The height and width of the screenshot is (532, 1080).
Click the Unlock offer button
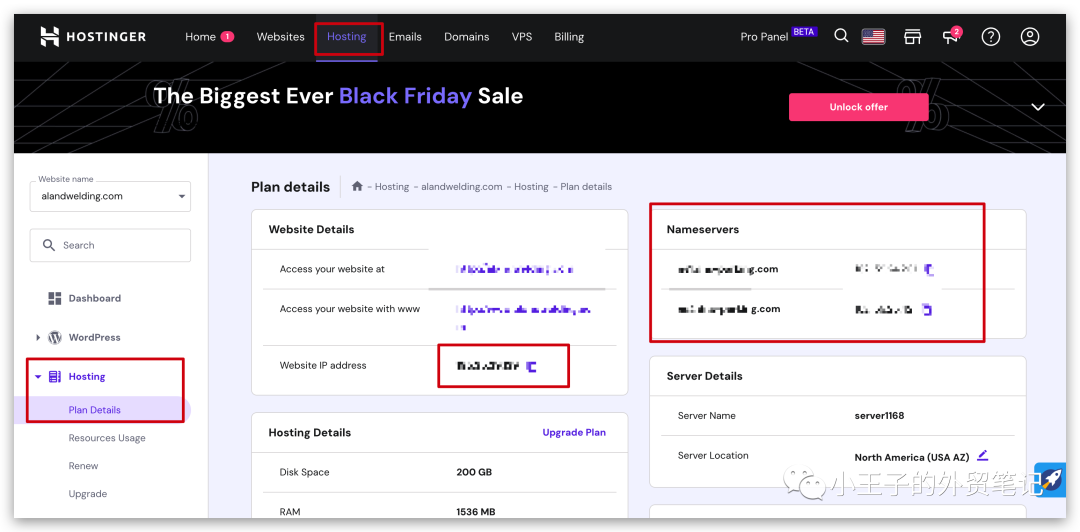[858, 107]
